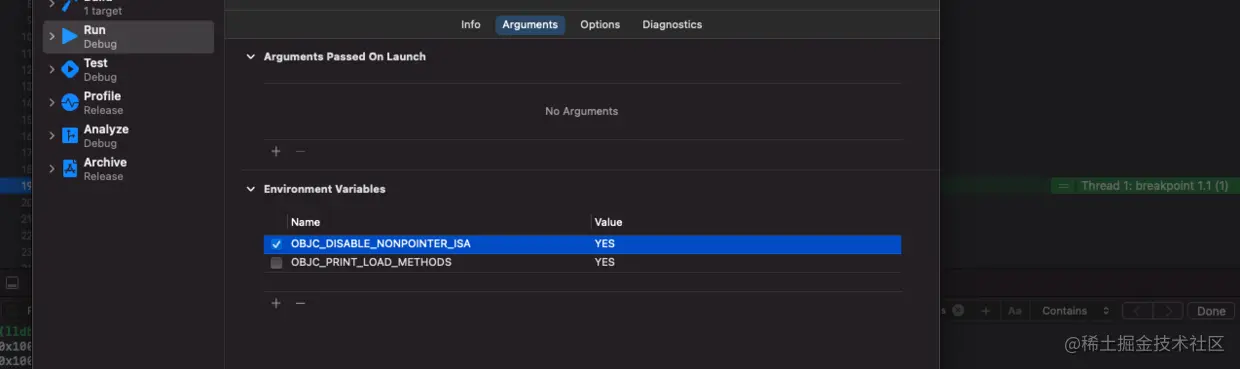Disable the OBJC_DISABLE_NONPOINTER_ISA checkbox
1240x369 pixels.
click(276, 244)
